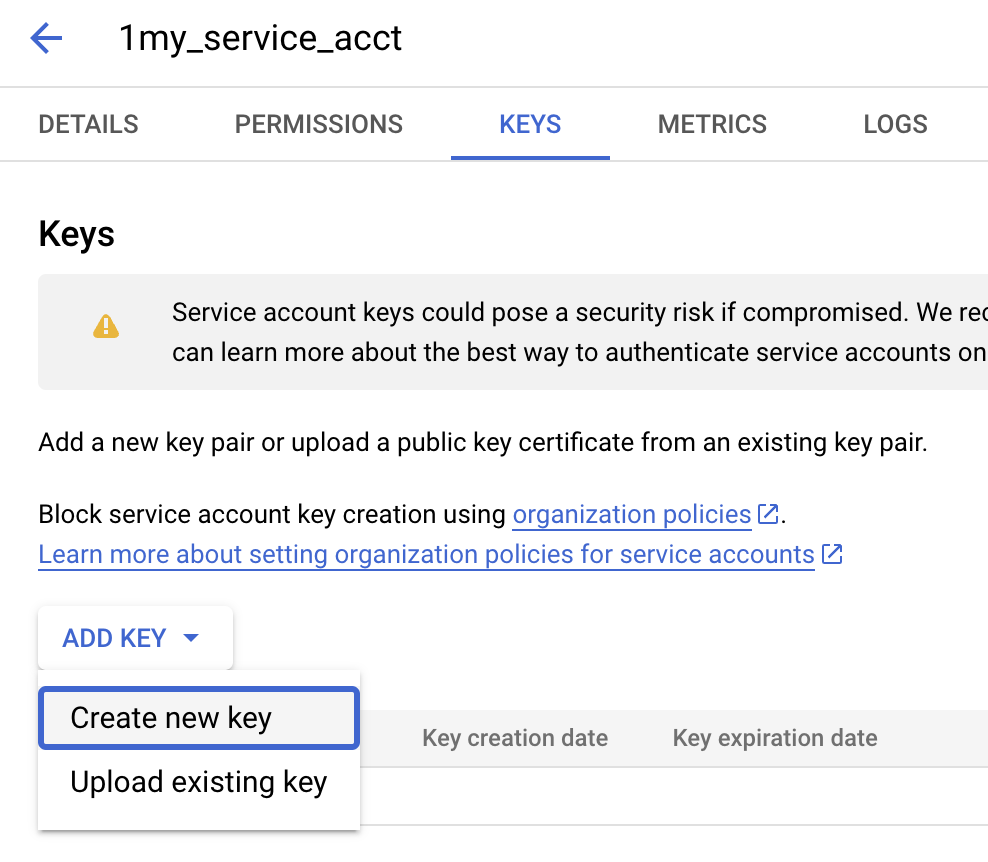988x862 pixels.
Task: View the LOGS tab
Action: click(895, 124)
